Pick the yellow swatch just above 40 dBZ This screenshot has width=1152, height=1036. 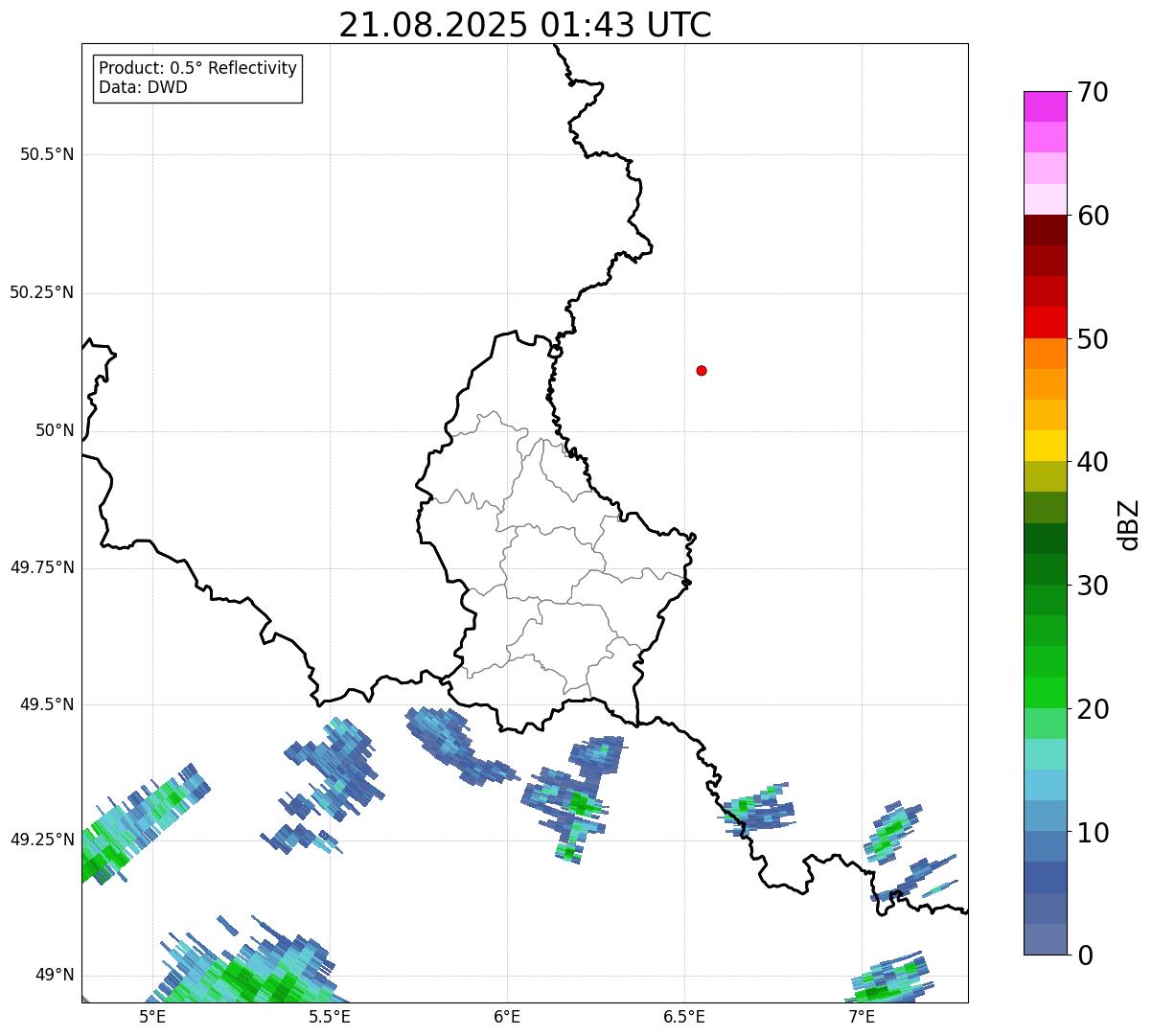pos(1045,446)
